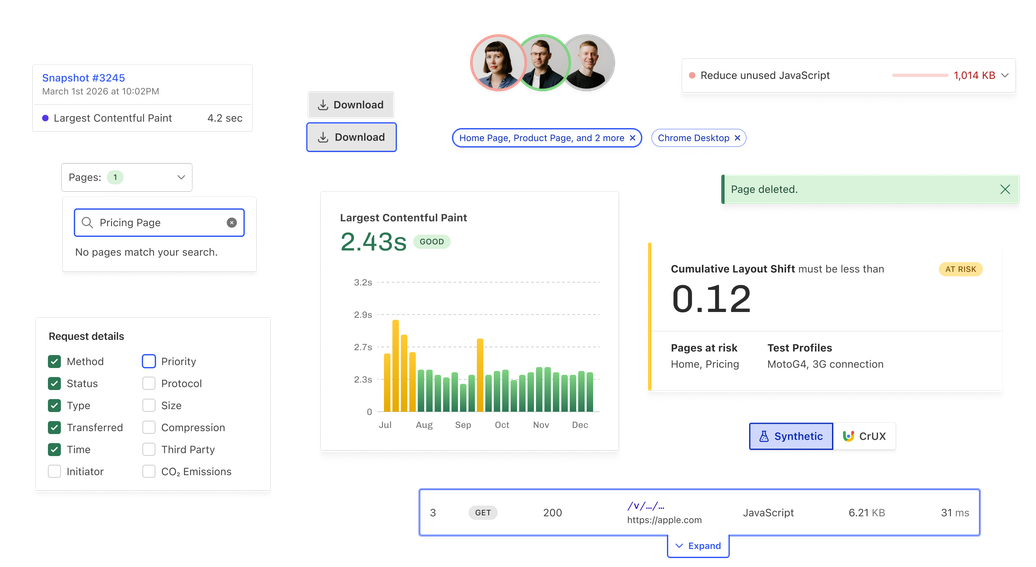Viewport: 1036px width, 567px height.
Task: Click the AT RISK badge
Action: pyautogui.click(x=961, y=269)
